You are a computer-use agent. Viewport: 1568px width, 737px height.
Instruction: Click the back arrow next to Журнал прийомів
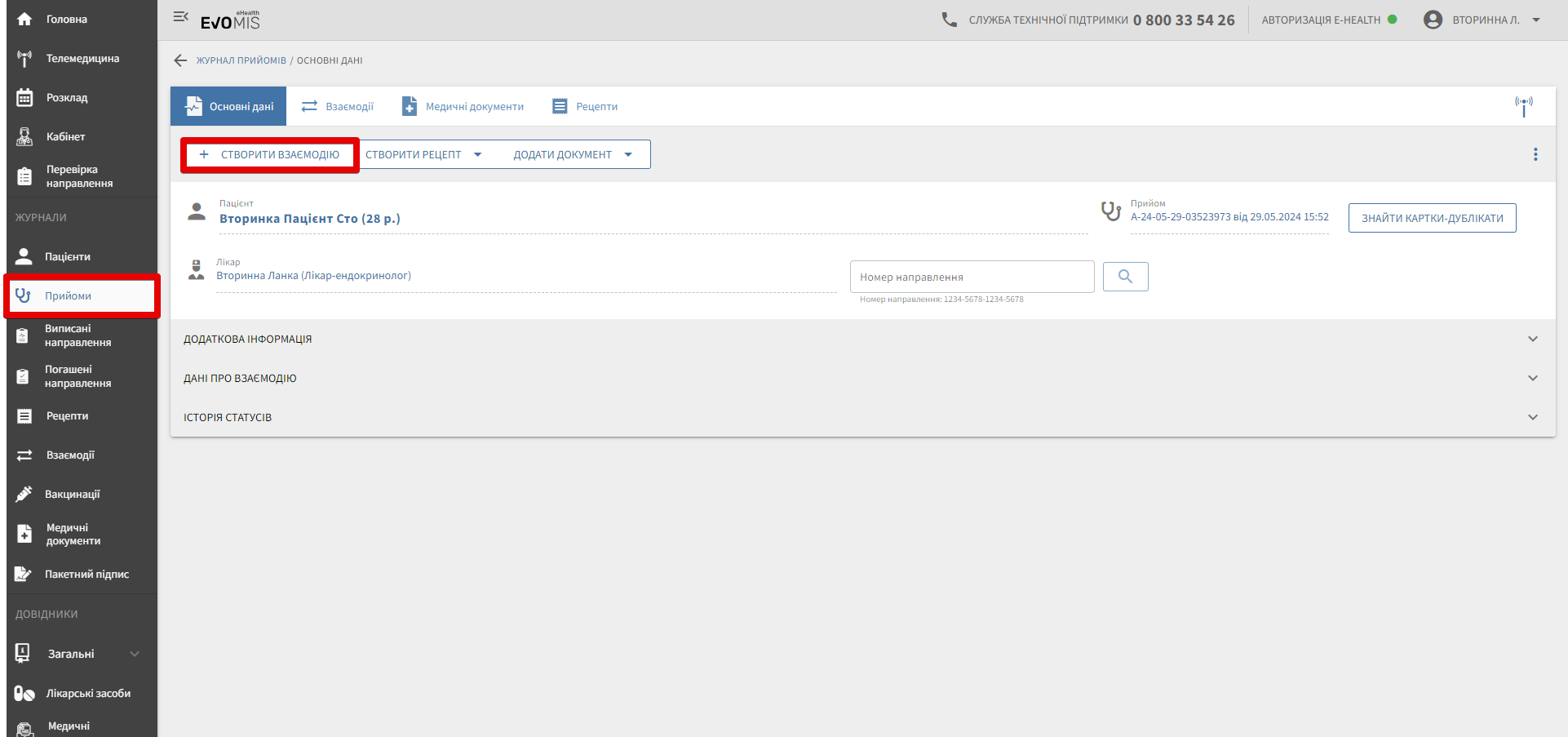coord(180,60)
